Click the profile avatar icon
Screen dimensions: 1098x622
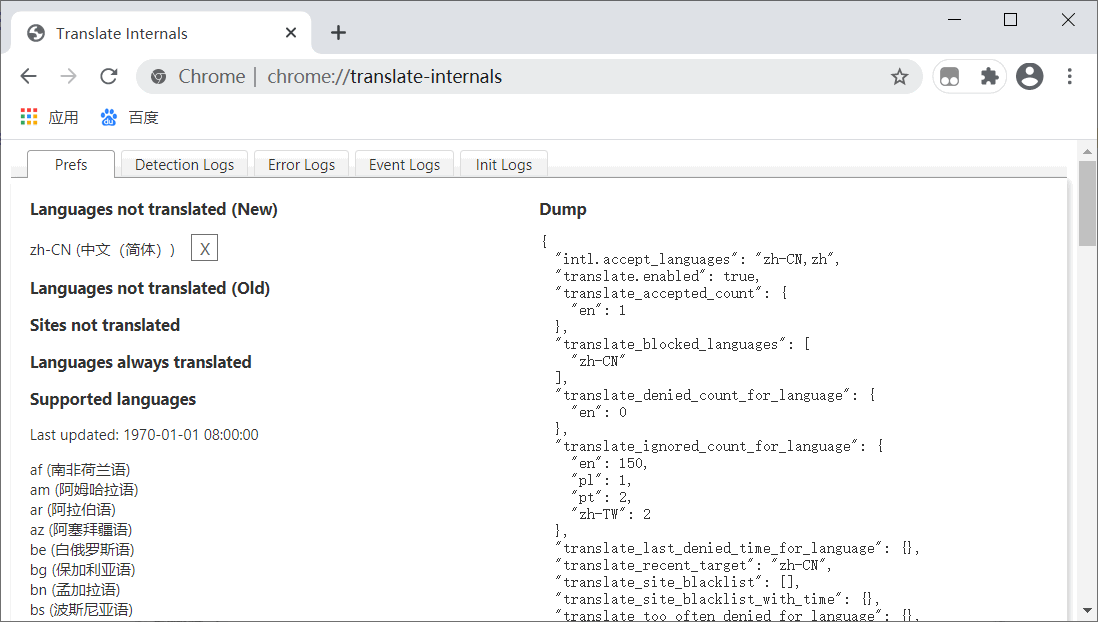[1029, 76]
